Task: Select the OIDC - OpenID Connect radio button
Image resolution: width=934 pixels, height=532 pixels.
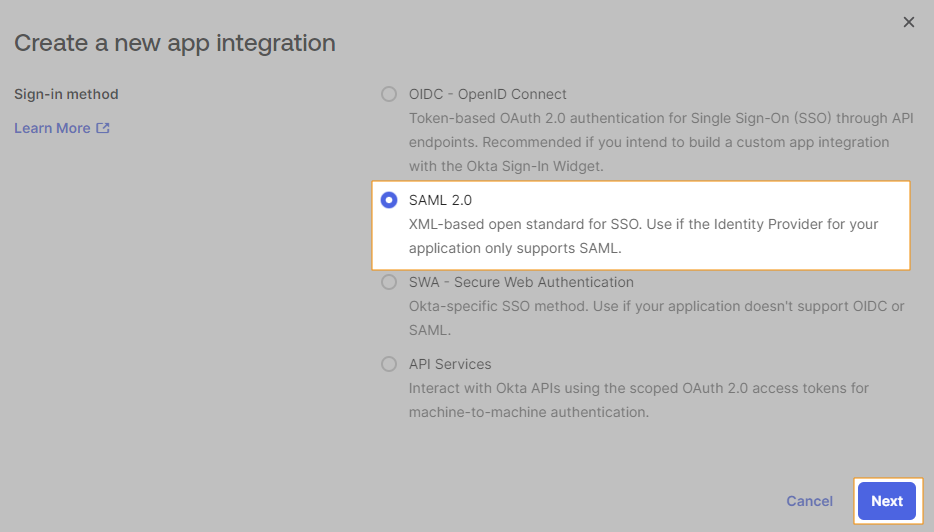Action: (x=389, y=94)
